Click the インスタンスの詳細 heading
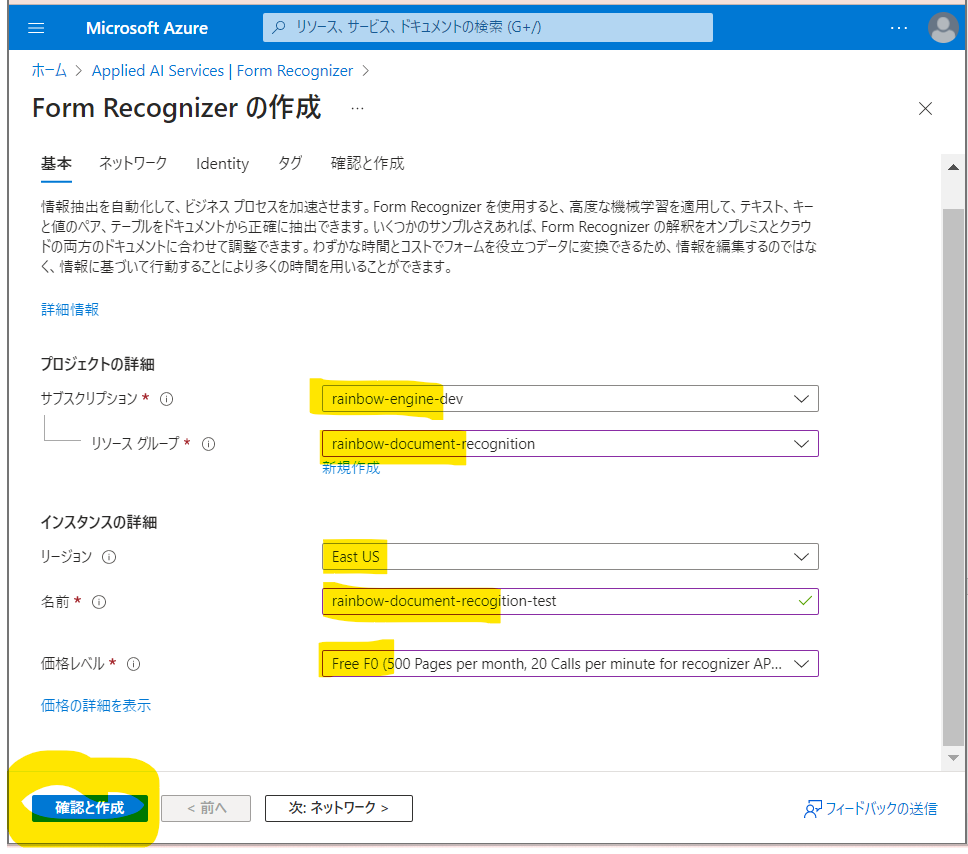968x854 pixels. click(99, 522)
